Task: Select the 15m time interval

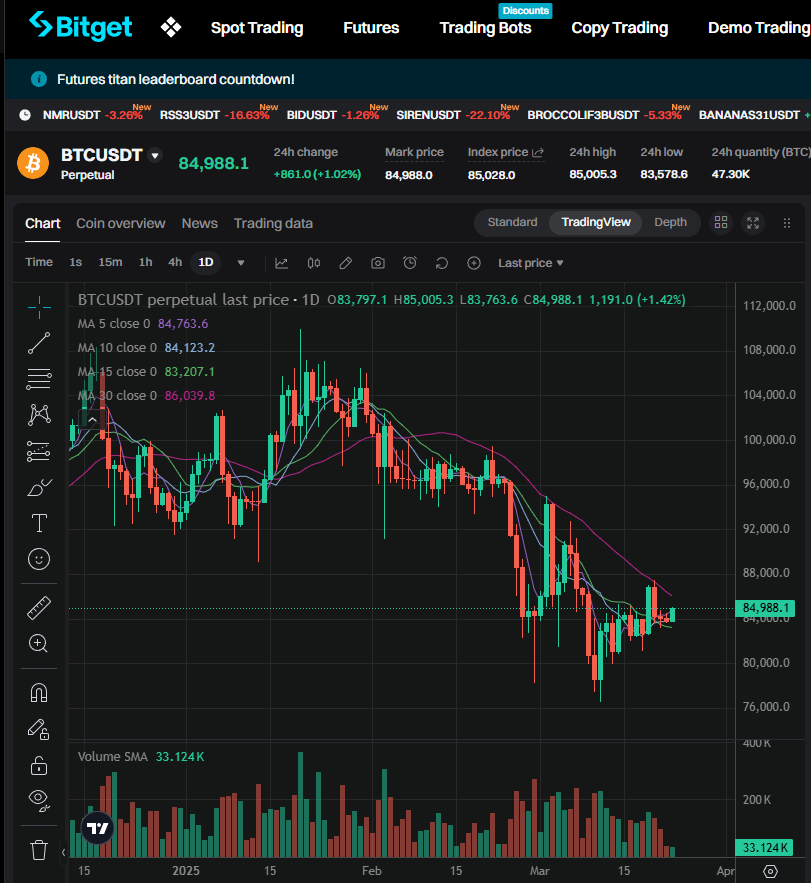Action: [x=110, y=262]
